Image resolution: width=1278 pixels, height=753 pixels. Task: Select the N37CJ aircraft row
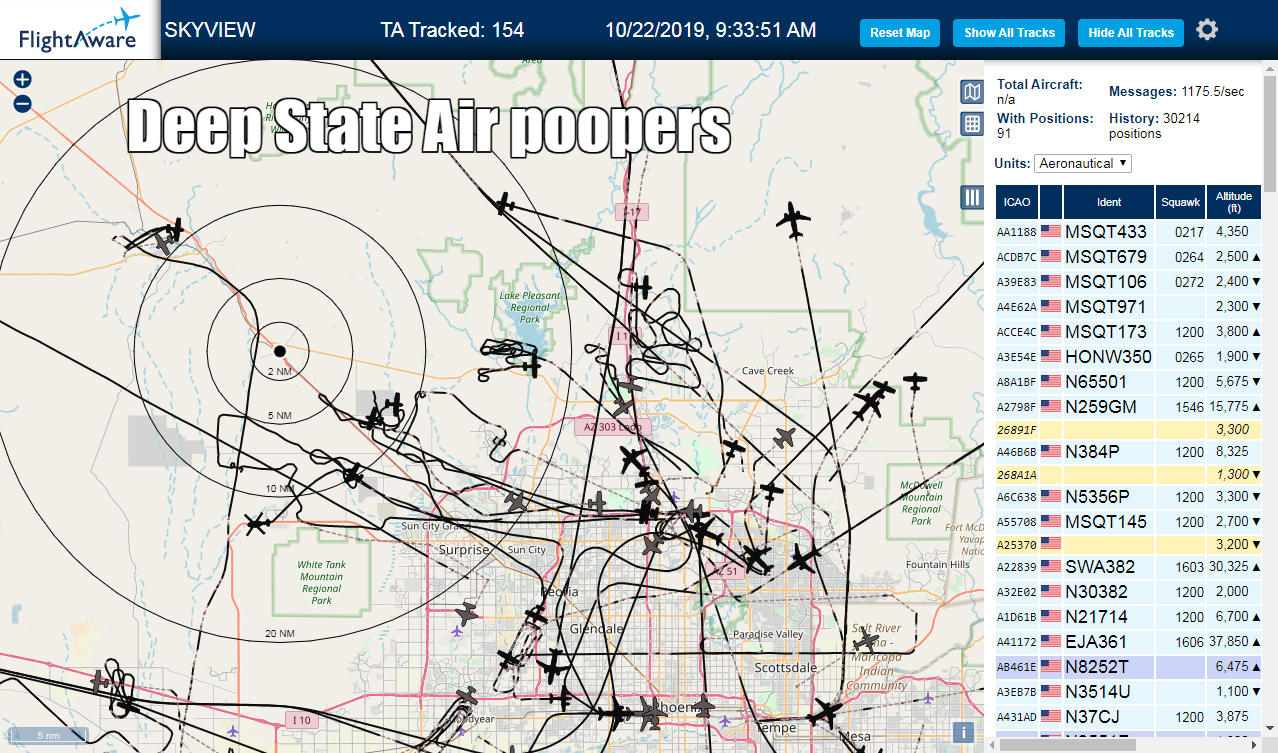pyautogui.click(x=1128, y=716)
